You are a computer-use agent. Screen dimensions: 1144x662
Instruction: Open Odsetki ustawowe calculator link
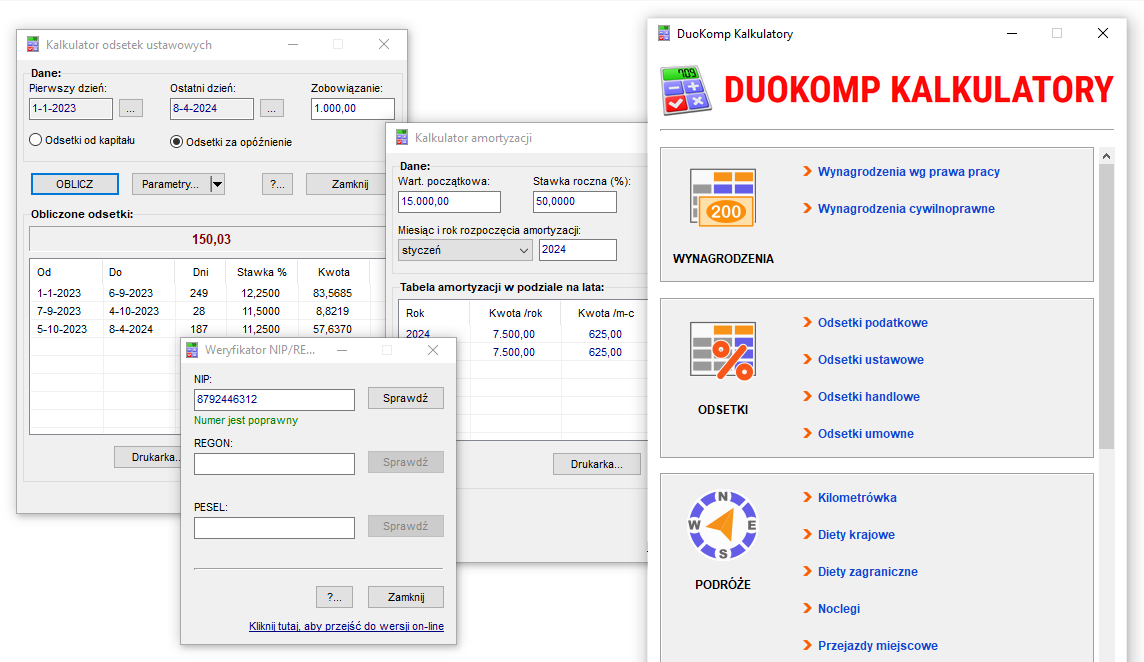click(x=870, y=360)
